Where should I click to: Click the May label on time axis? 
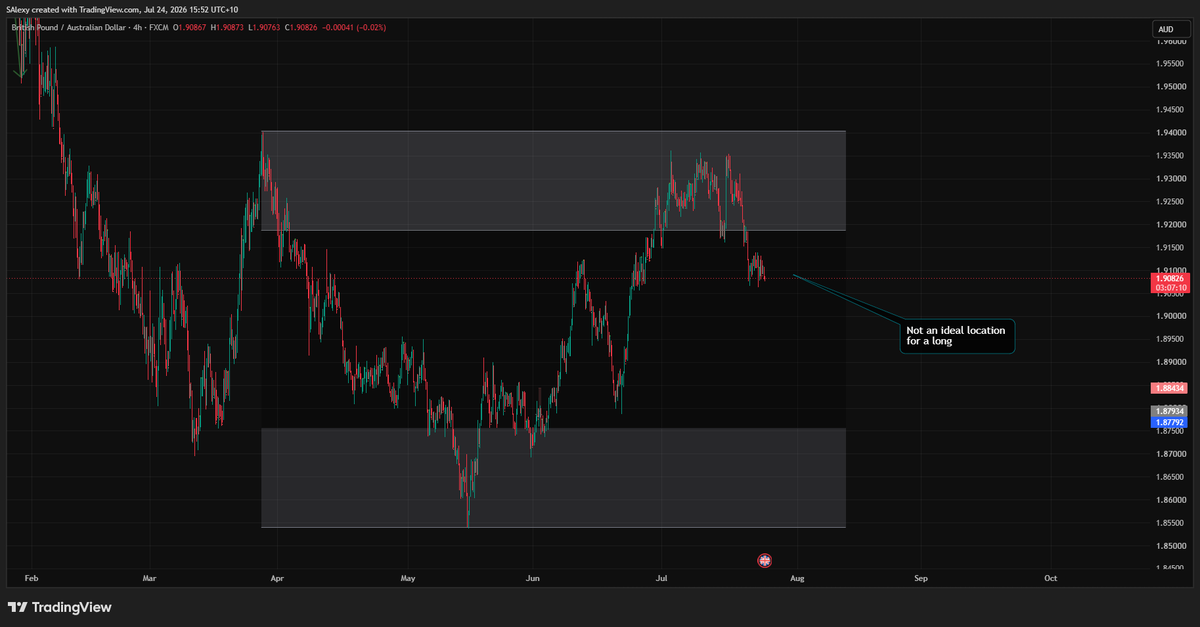point(407,578)
